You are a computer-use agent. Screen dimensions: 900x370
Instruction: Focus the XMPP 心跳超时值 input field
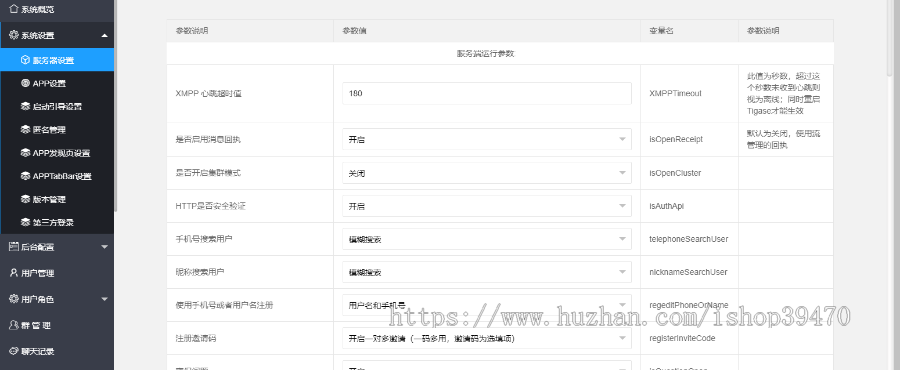click(x=487, y=94)
